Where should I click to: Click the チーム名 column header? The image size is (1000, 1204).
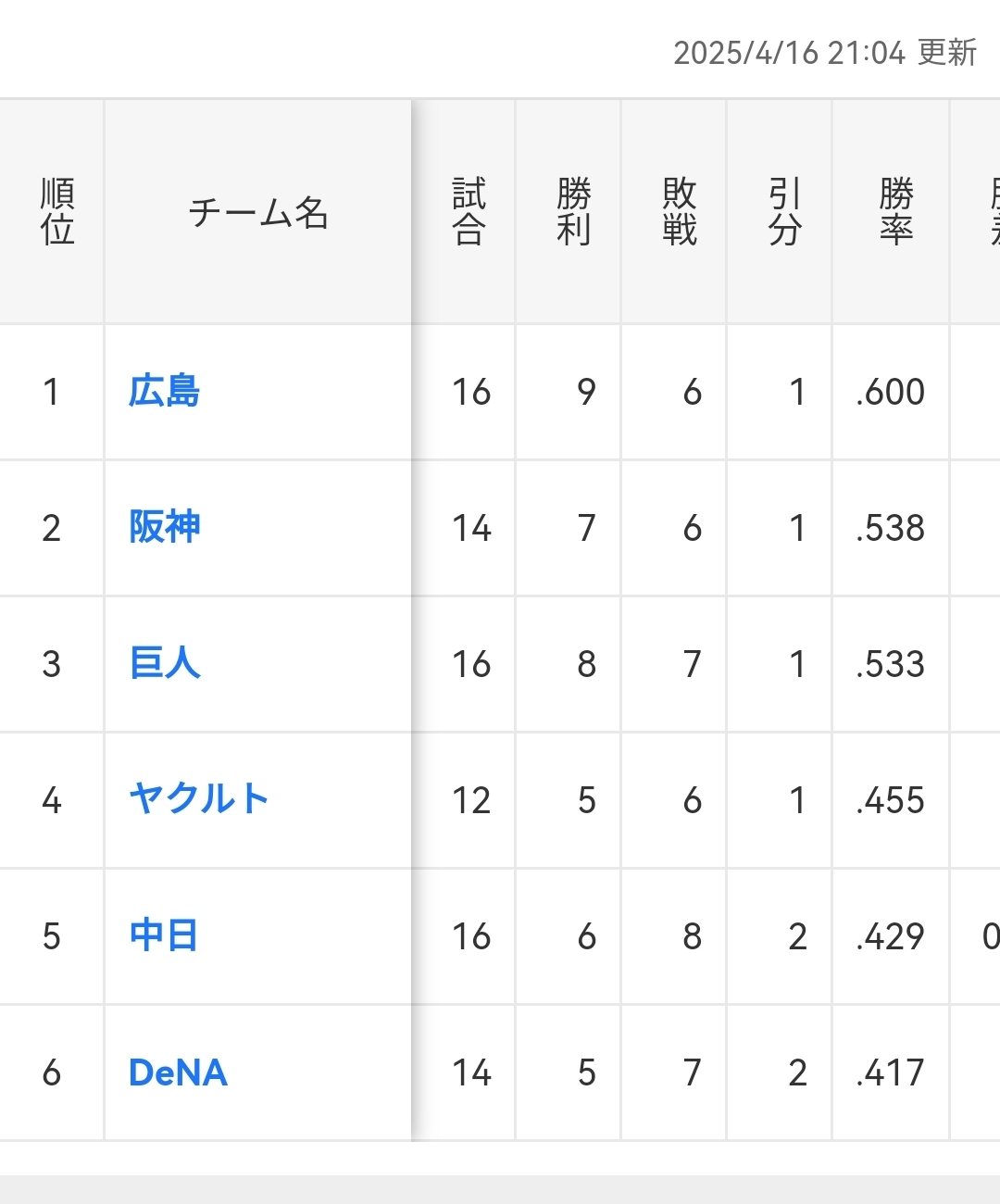coord(258,213)
